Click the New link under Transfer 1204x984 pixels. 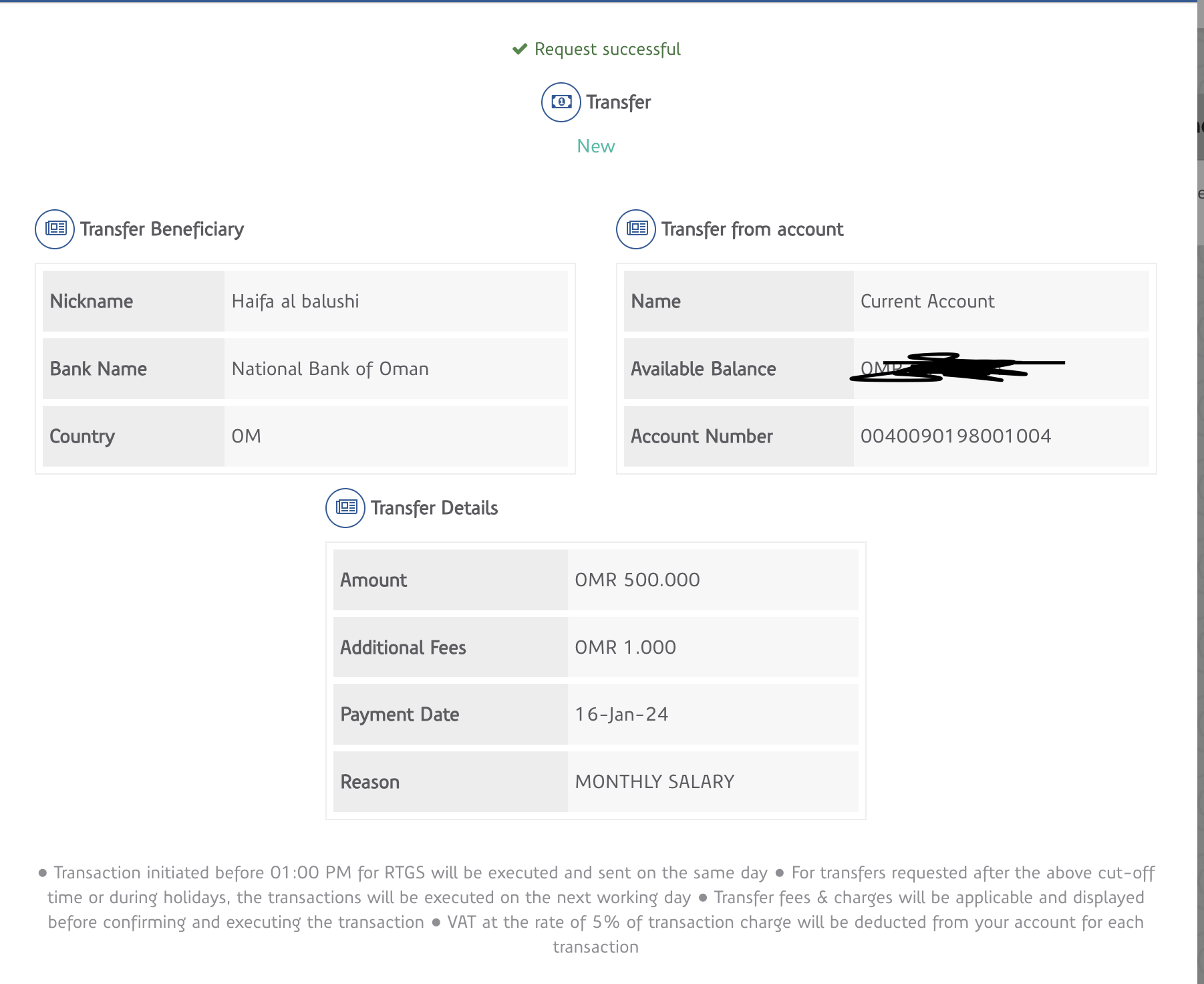(x=595, y=146)
